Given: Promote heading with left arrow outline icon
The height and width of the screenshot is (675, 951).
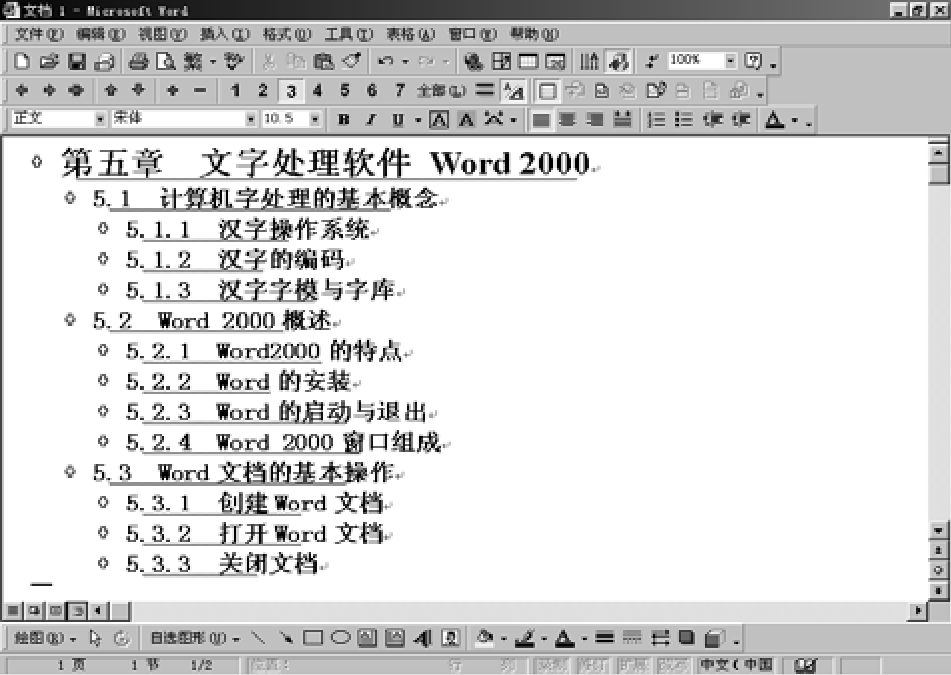Looking at the screenshot, I should point(22,90).
